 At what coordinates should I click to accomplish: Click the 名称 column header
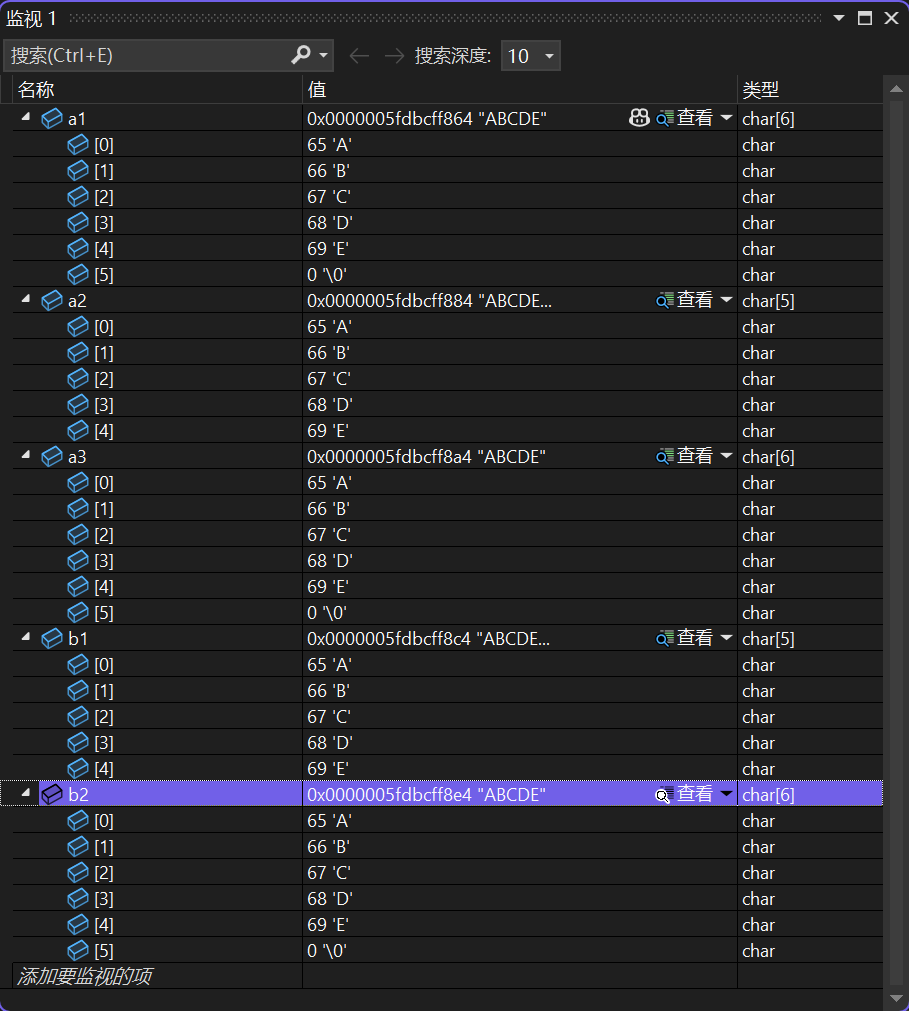(36, 90)
